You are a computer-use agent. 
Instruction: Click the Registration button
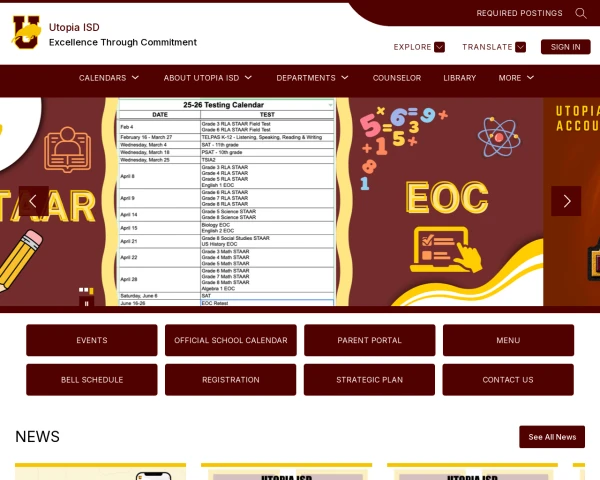tap(231, 380)
